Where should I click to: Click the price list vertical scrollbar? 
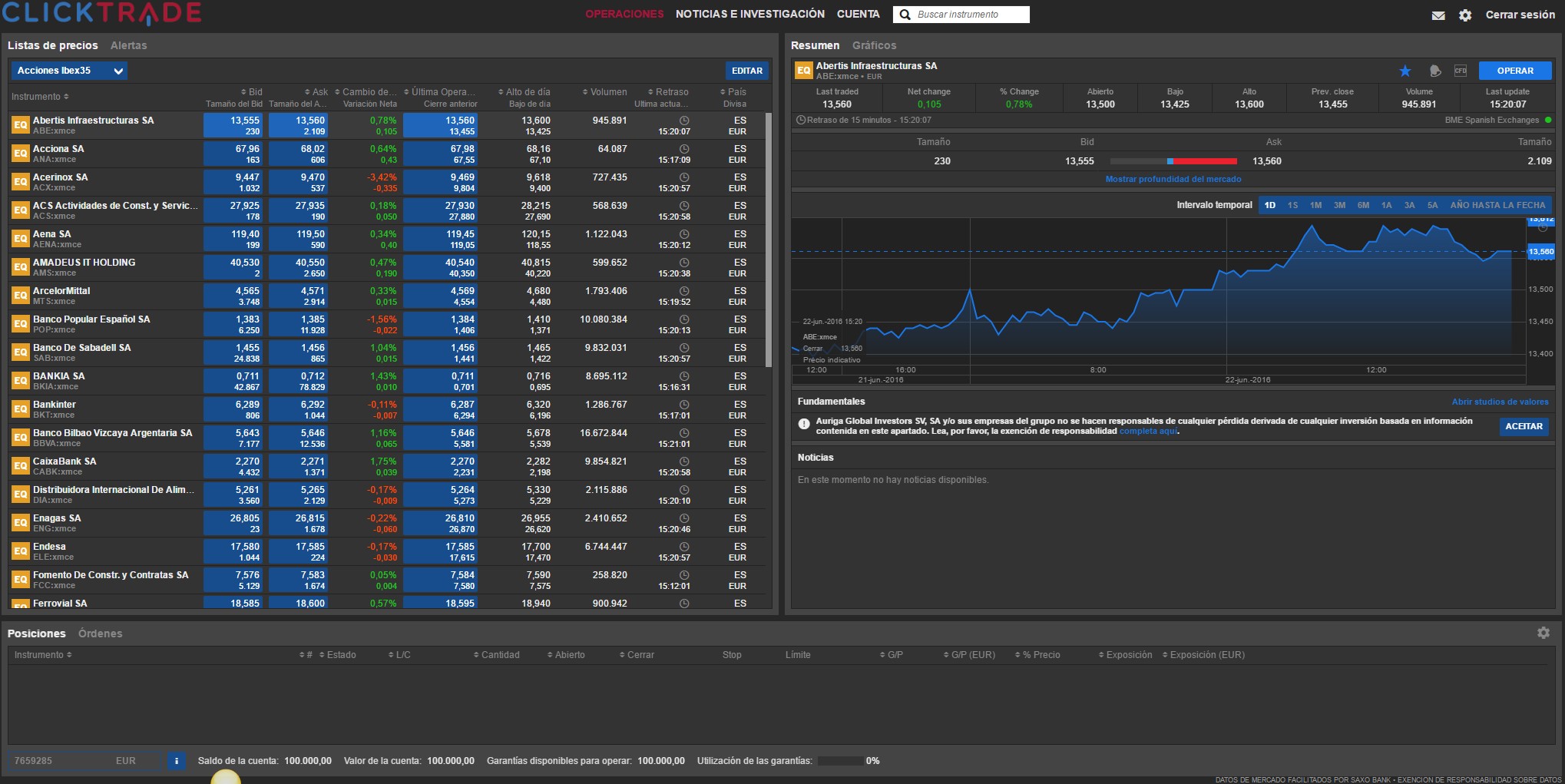pos(769,240)
